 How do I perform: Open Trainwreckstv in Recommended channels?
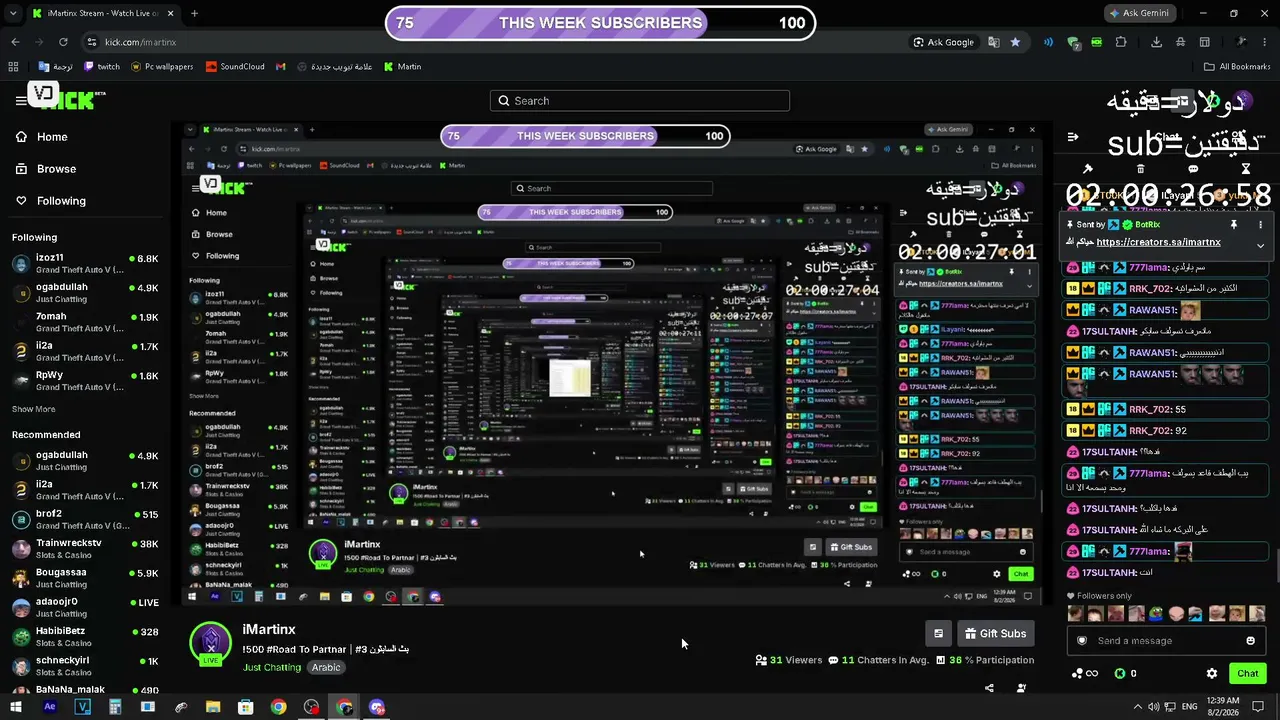[85, 549]
